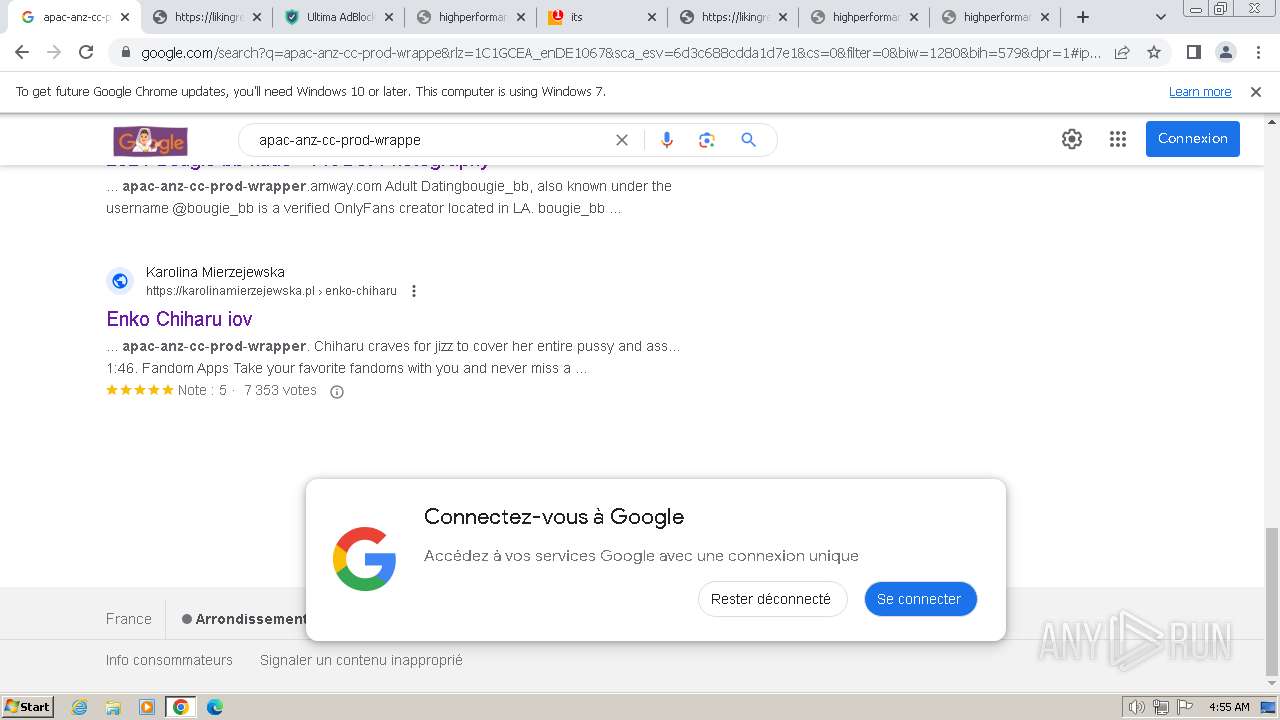This screenshot has height=720, width=1280.
Task: Show info about the rating notice
Action: click(x=337, y=392)
